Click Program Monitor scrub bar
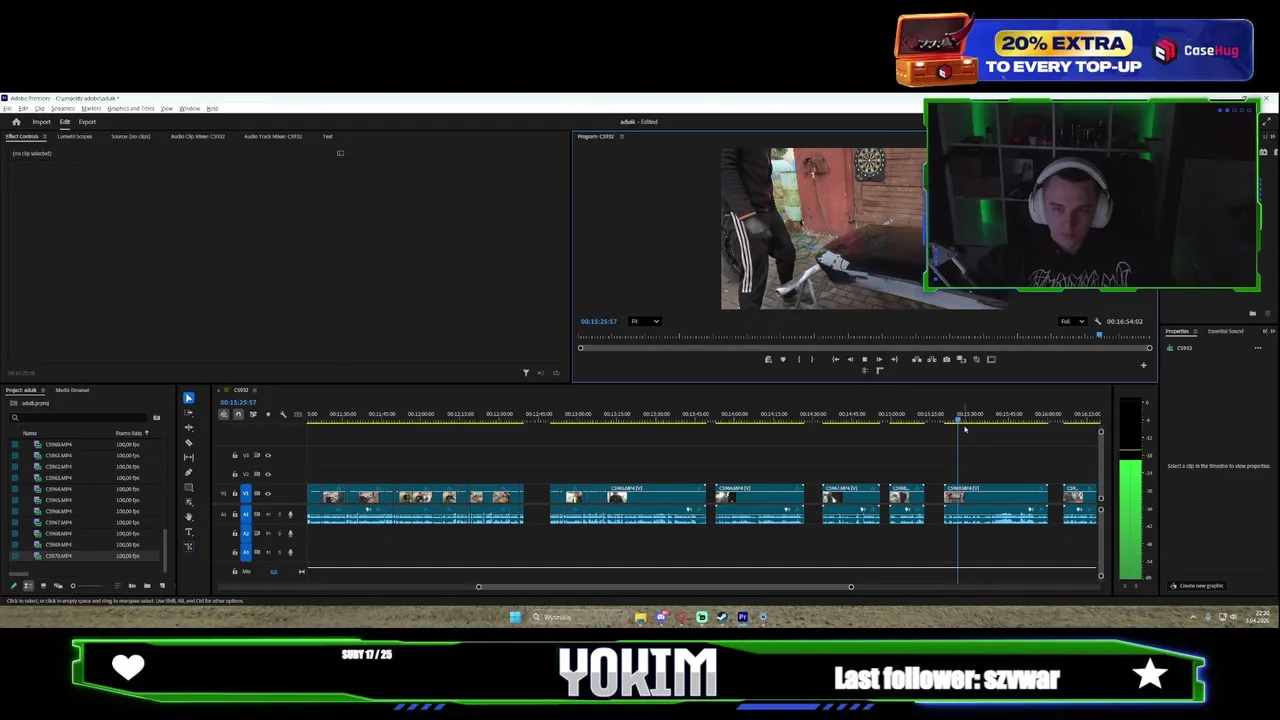Screen dimensions: 1280x720 coord(865,337)
